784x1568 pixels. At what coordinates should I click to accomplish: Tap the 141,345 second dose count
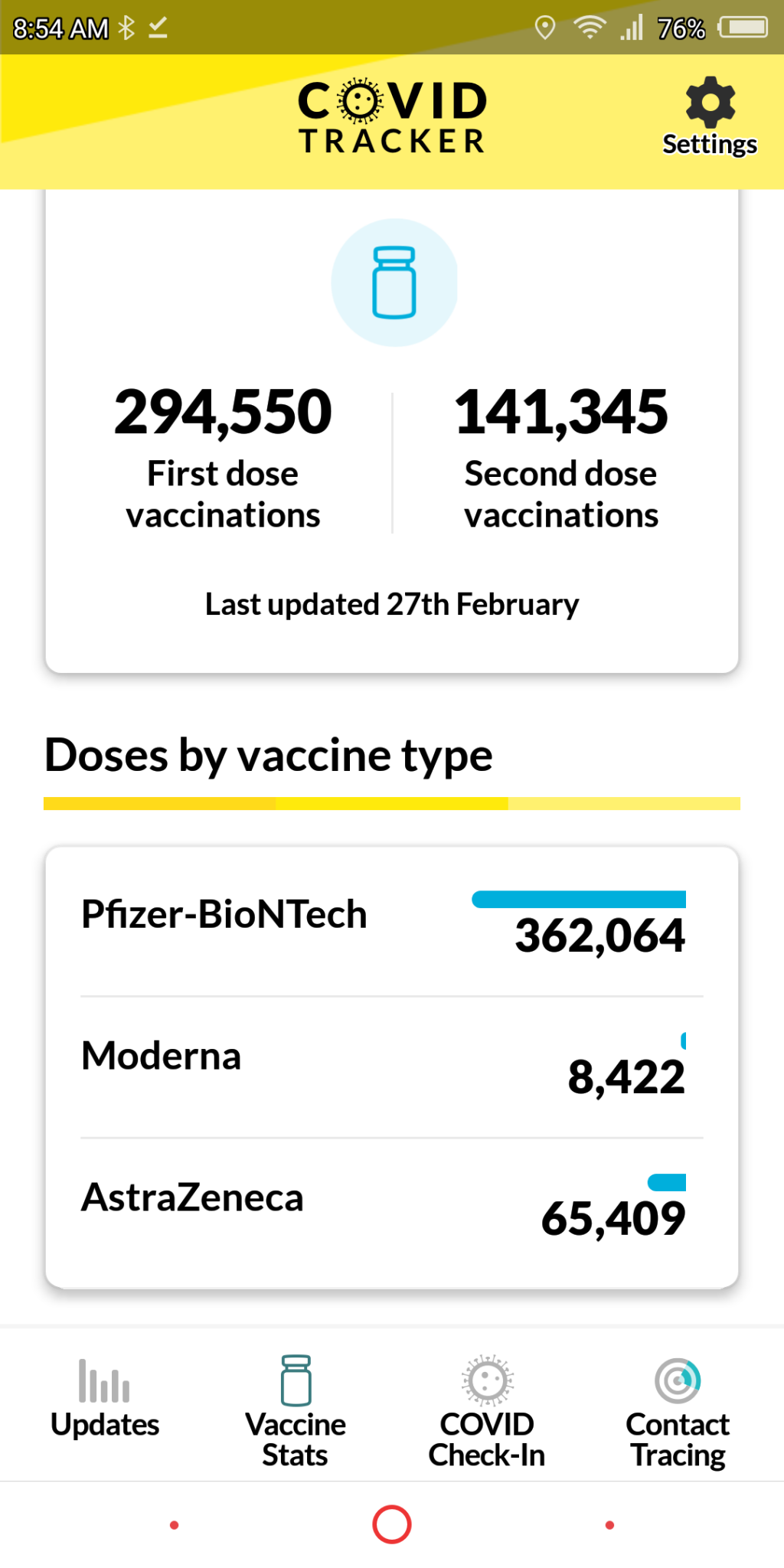(561, 412)
